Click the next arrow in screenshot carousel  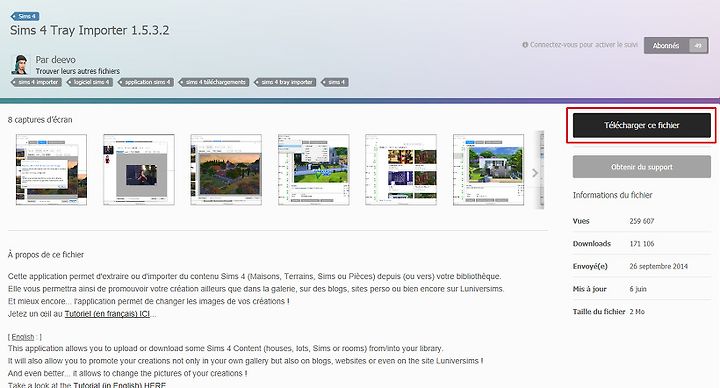[535, 173]
